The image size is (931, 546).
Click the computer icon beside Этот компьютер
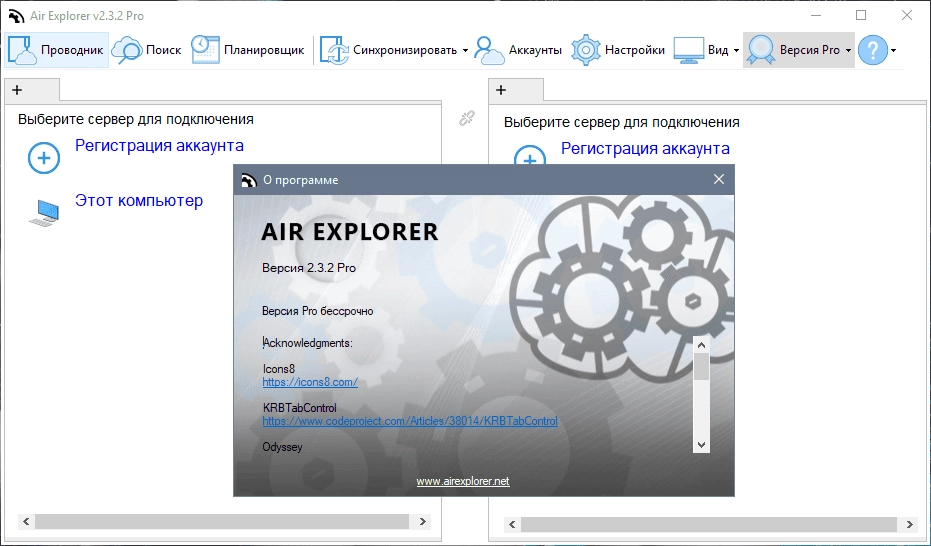coord(44,213)
